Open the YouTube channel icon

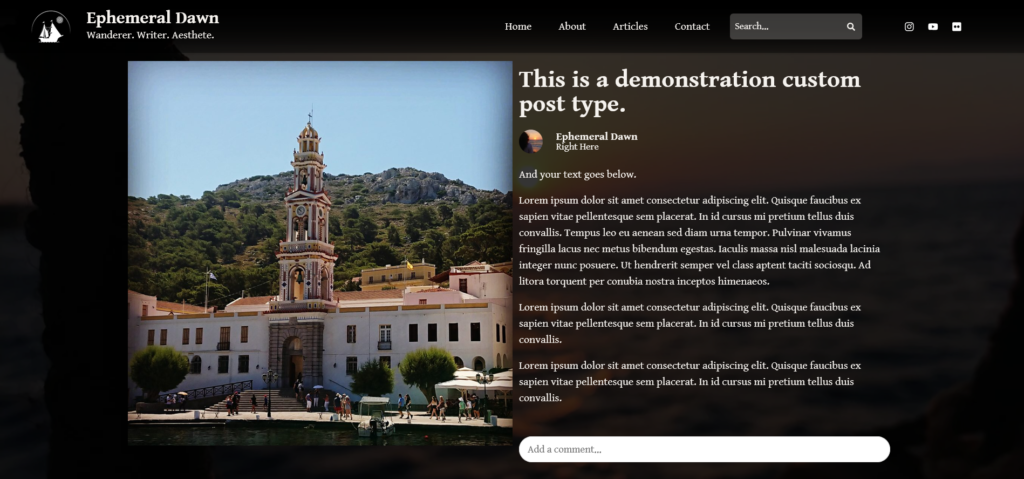[933, 27]
